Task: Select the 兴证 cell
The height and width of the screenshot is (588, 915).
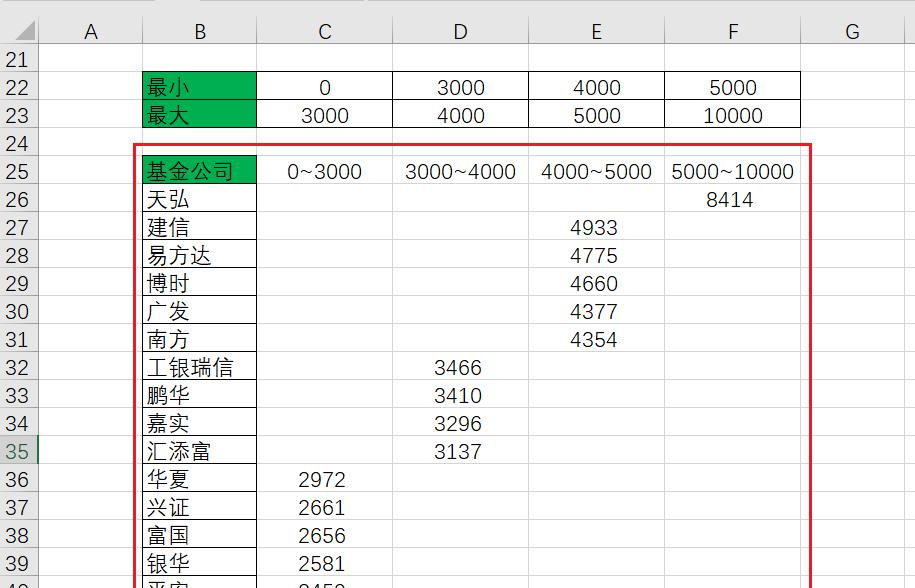Action: 200,506
